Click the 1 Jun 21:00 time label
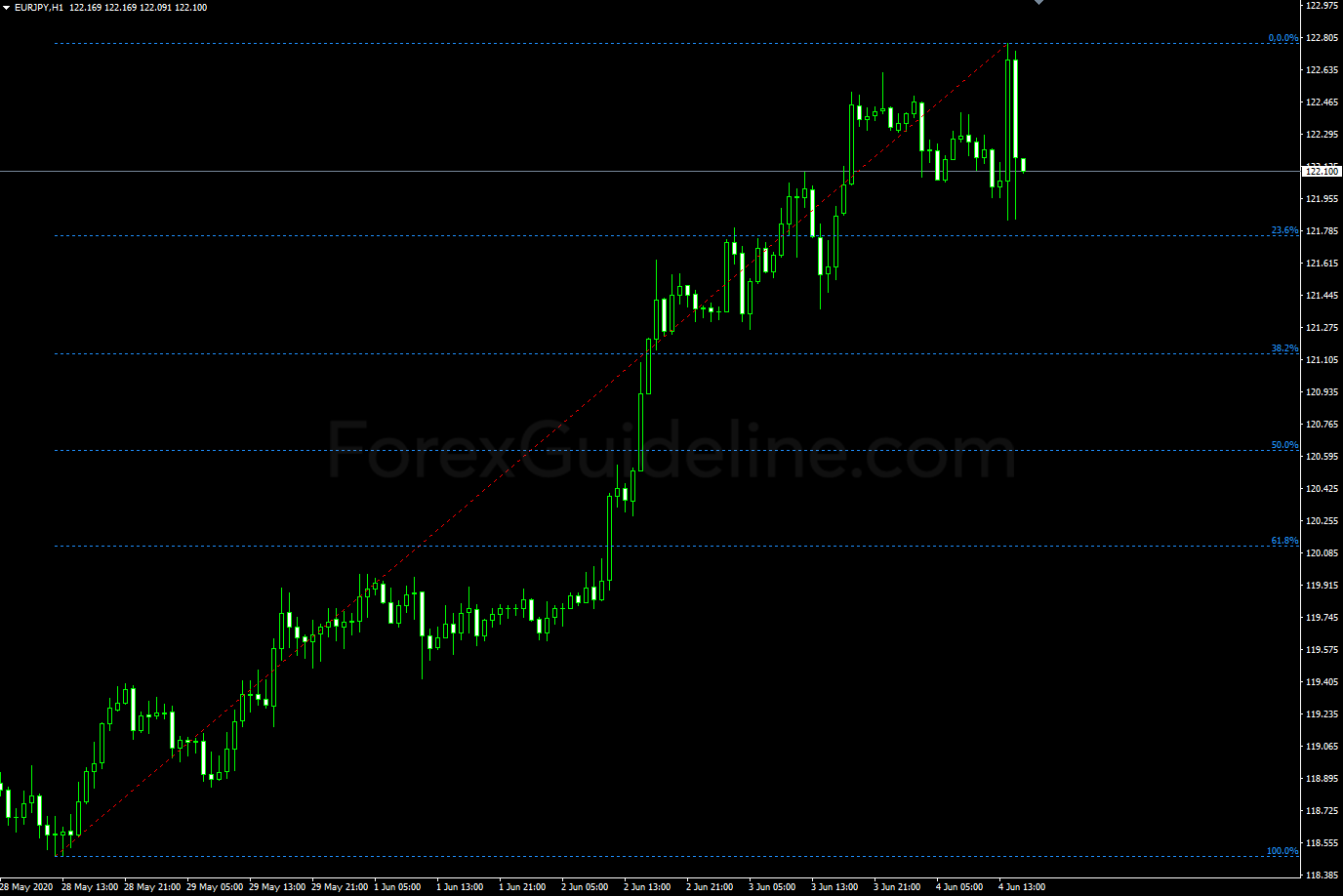The image size is (1343, 896). 522,887
